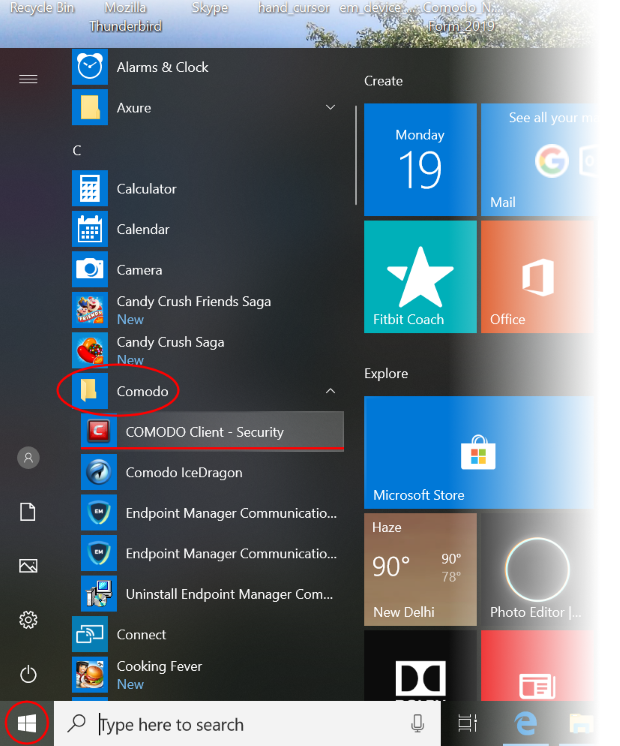The image size is (620, 746).
Task: Click the Candy Crush Friends Saga label
Action: pyautogui.click(x=194, y=301)
